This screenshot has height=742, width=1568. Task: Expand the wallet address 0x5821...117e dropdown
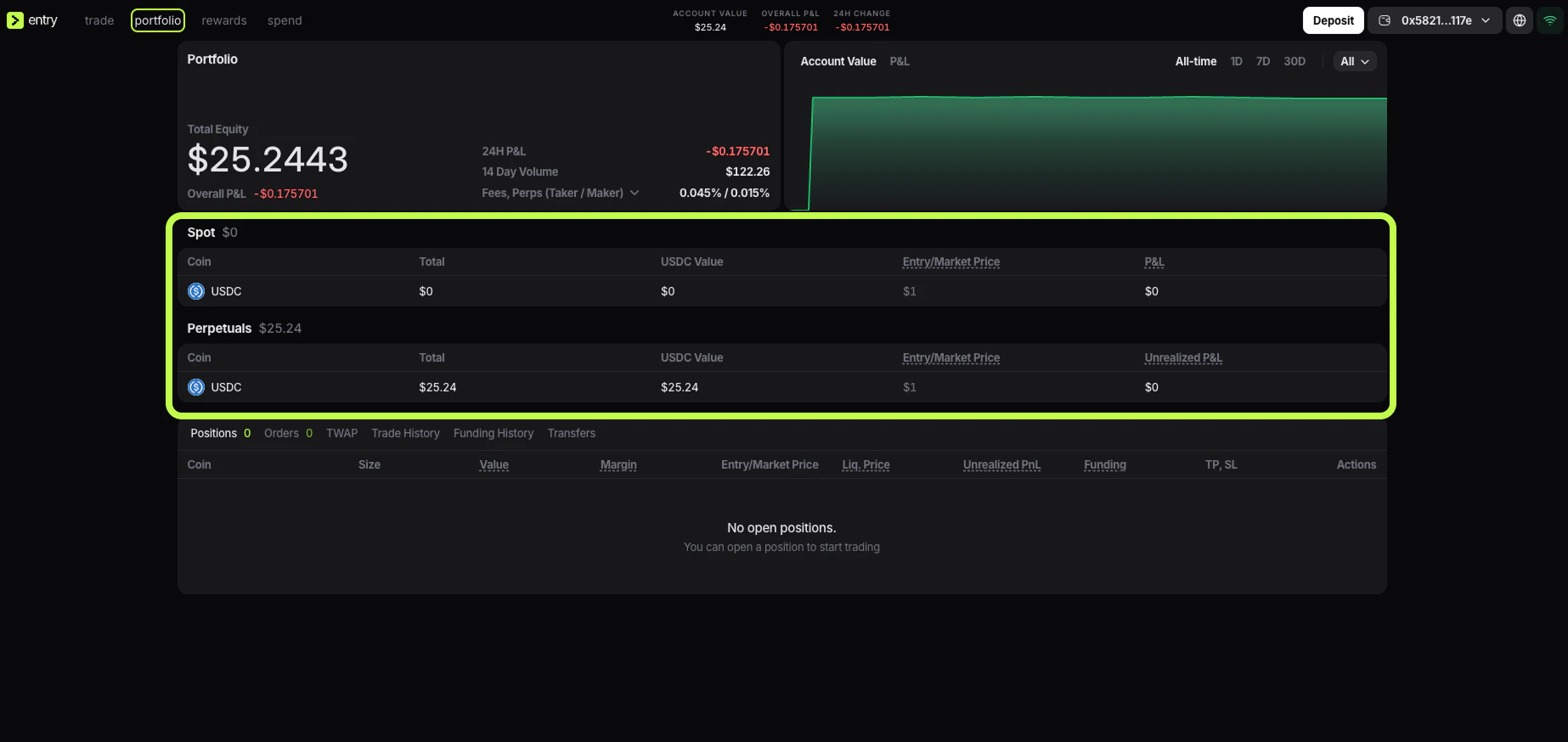pos(1435,20)
